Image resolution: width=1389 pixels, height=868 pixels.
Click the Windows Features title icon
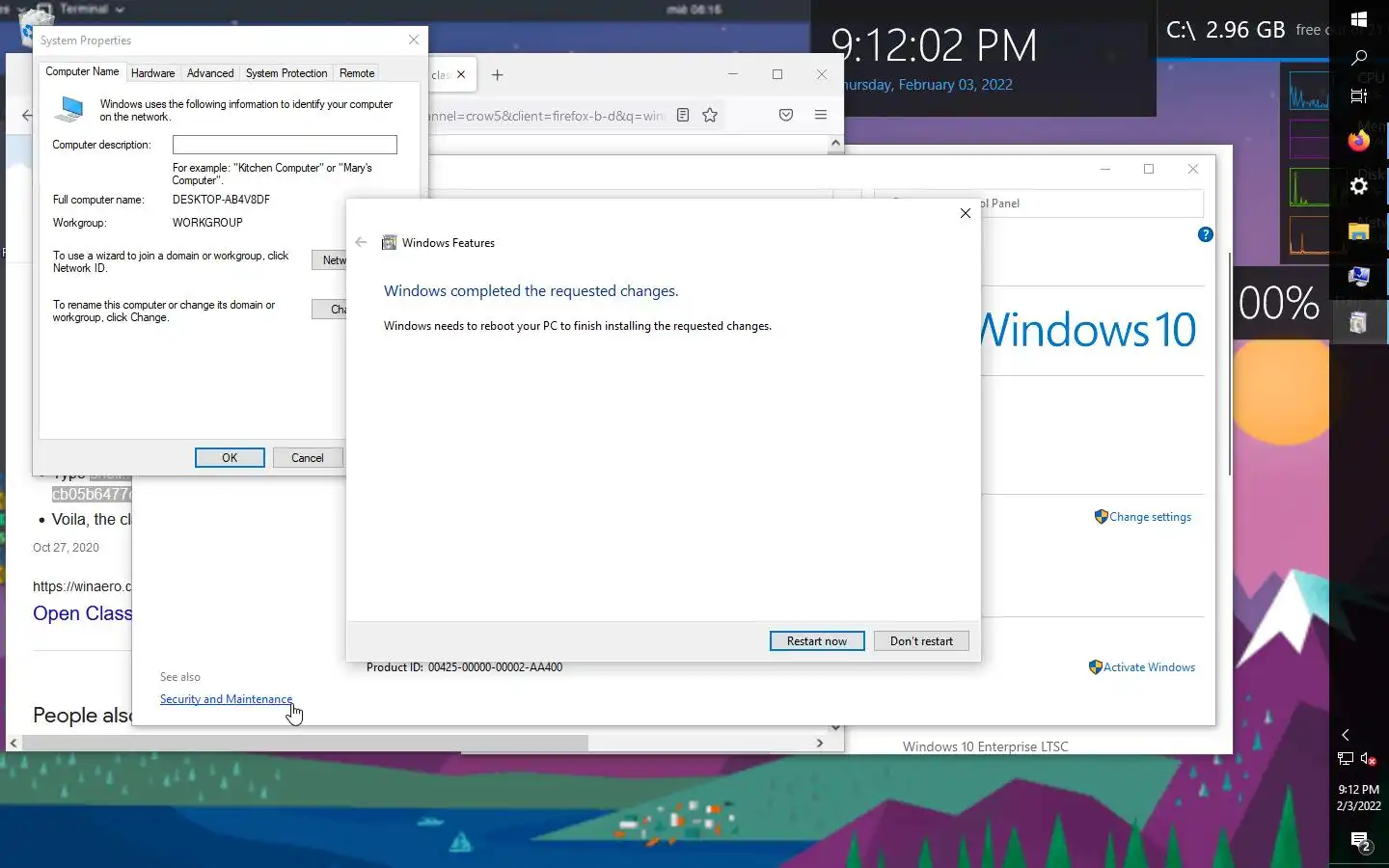[x=390, y=243]
